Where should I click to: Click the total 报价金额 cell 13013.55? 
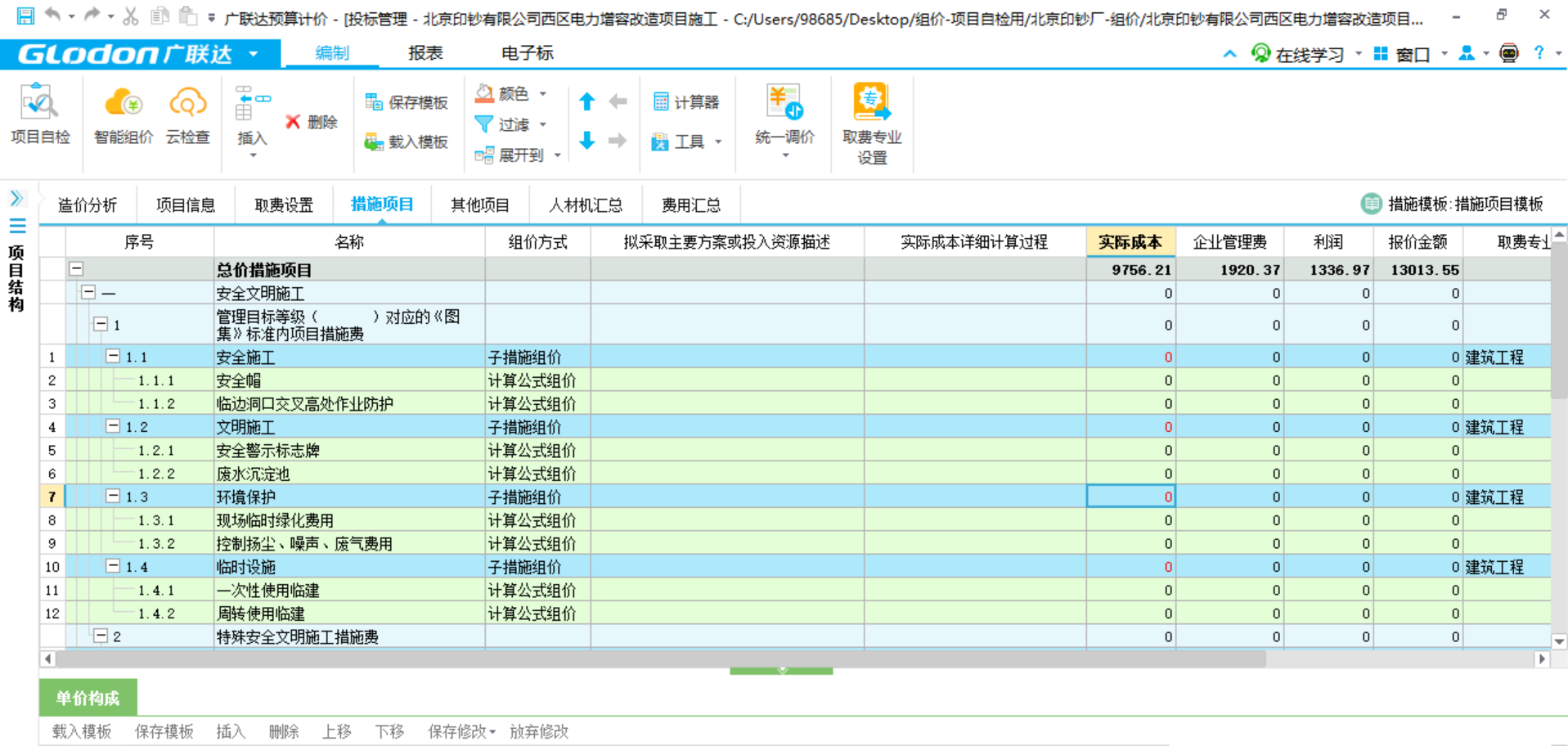click(1417, 269)
